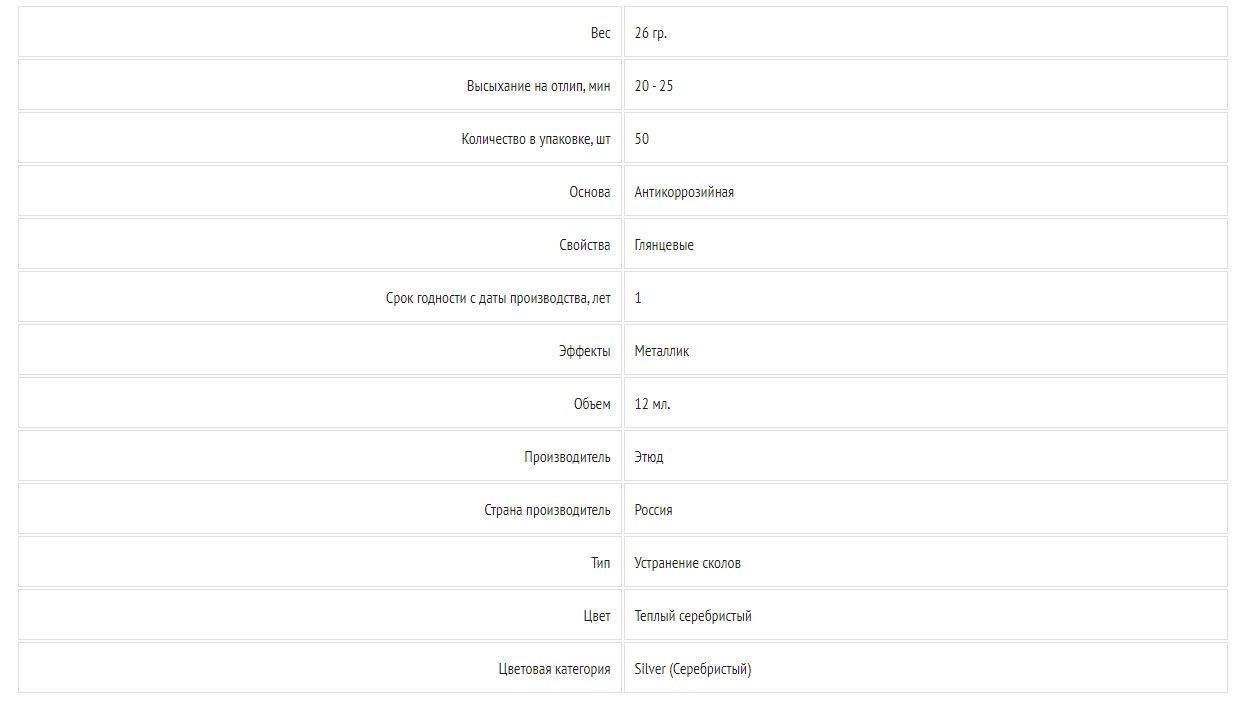The height and width of the screenshot is (708, 1247).
Task: Select the 'Глянцевые' property value
Action: (664, 245)
